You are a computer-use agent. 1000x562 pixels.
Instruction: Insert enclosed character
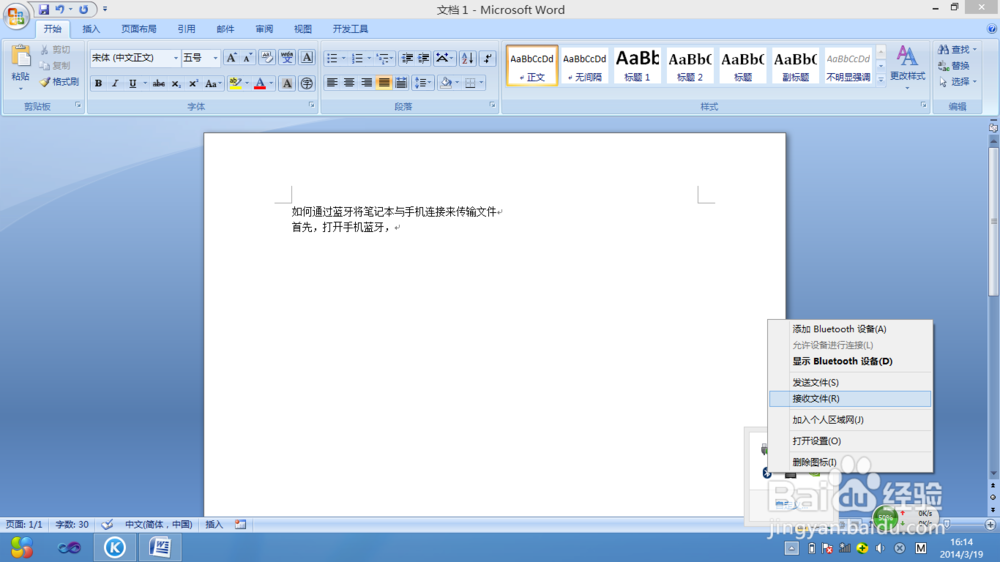click(307, 84)
